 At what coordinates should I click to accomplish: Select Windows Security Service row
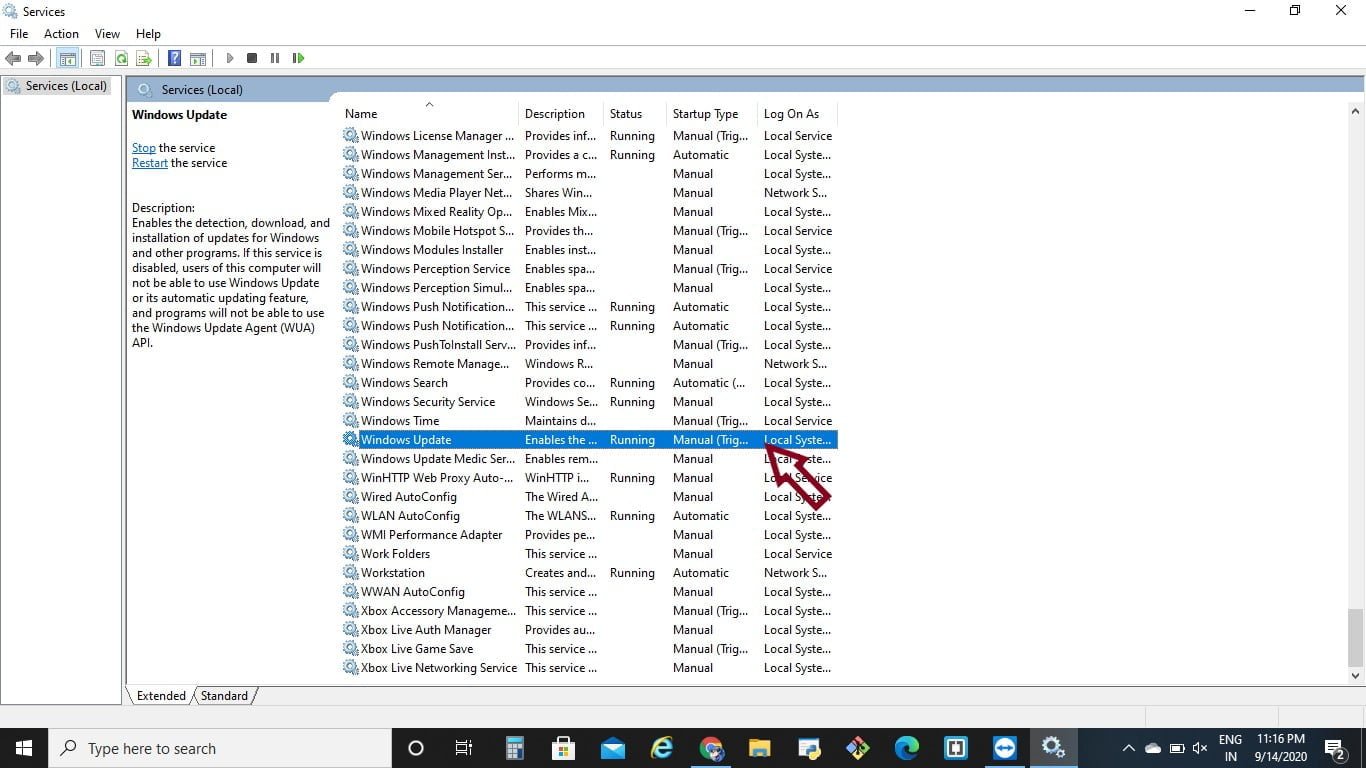tap(589, 402)
